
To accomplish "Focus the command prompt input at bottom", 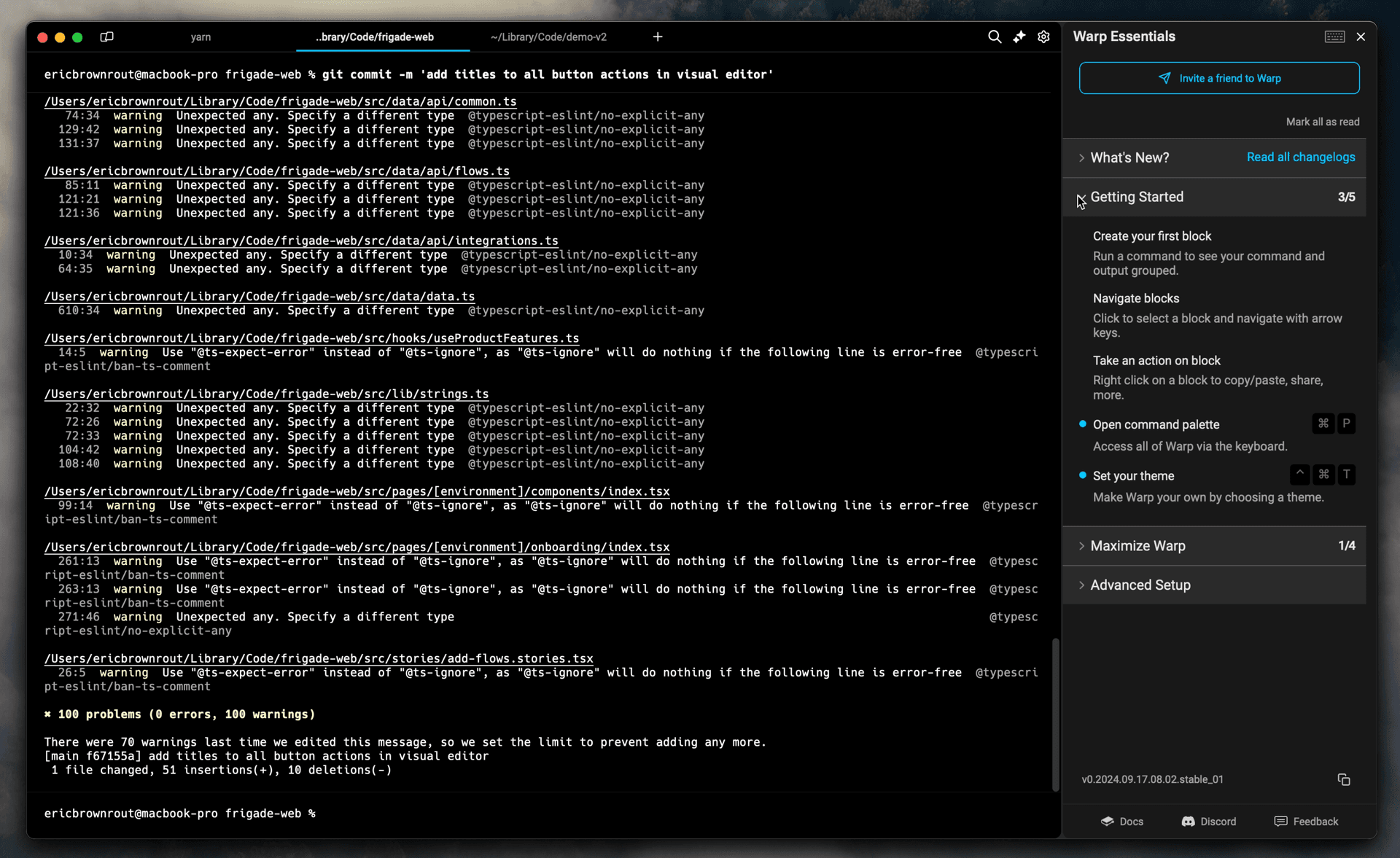I will (x=544, y=814).
